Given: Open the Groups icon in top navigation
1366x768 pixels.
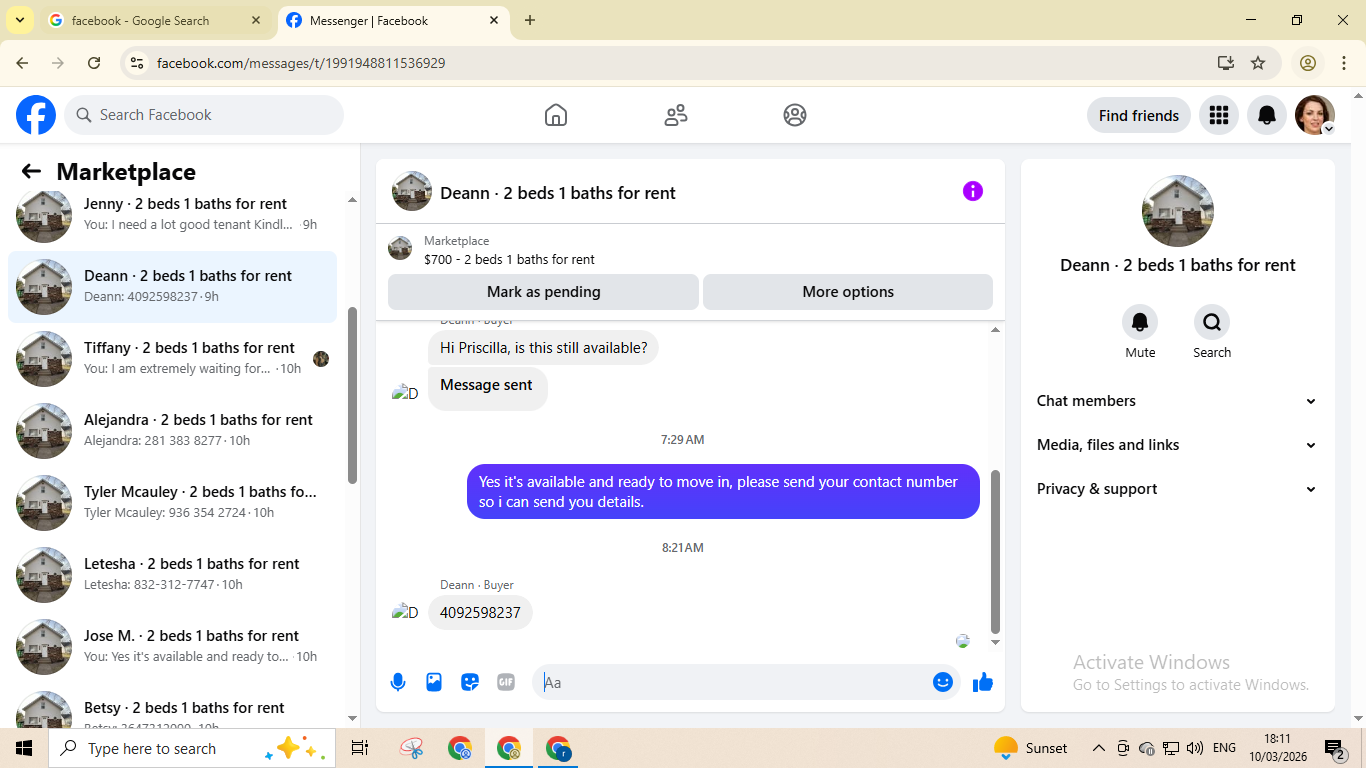Looking at the screenshot, I should 795,115.
